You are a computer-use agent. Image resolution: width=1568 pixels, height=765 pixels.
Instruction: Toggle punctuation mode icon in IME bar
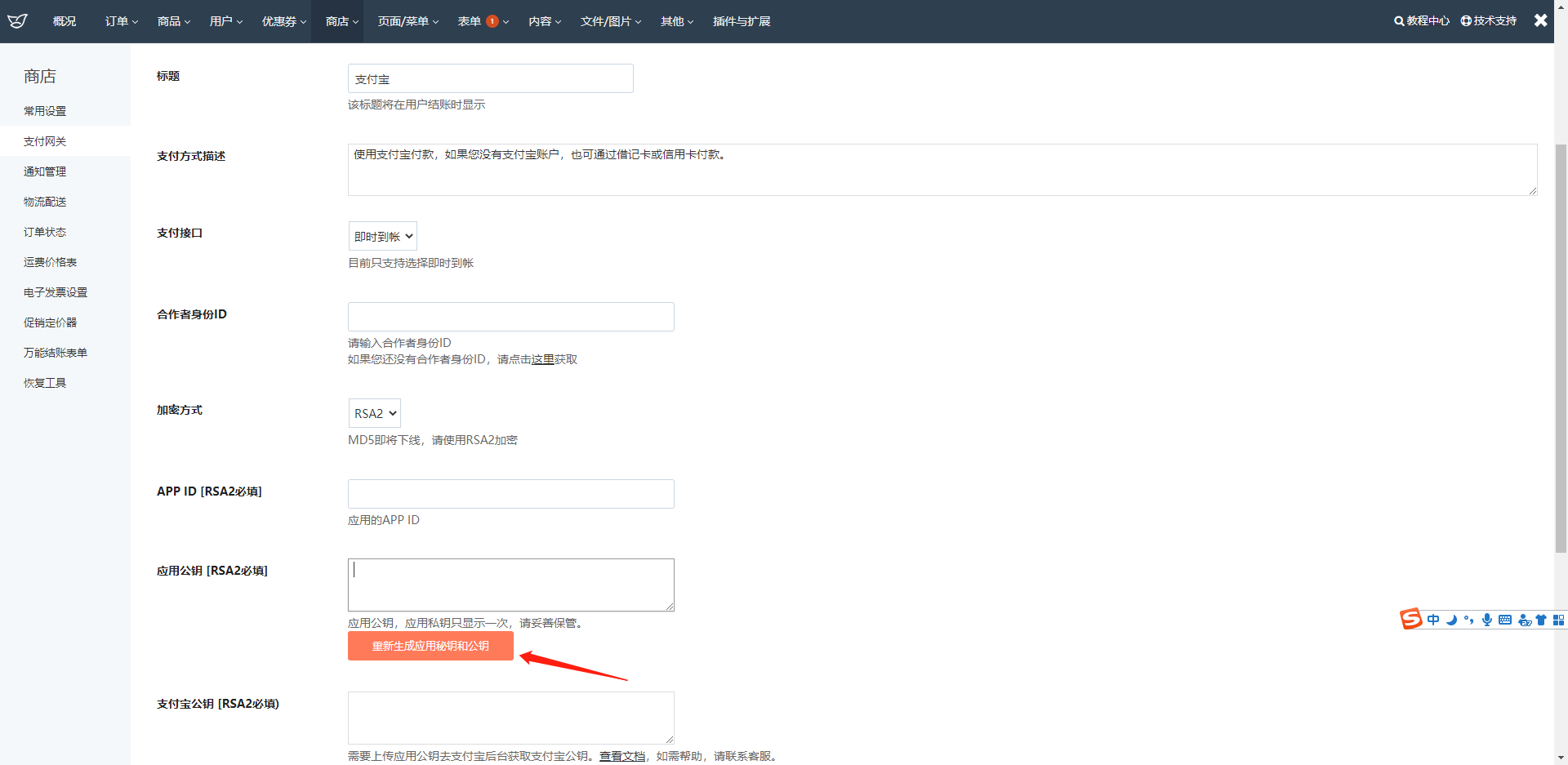coord(1469,620)
